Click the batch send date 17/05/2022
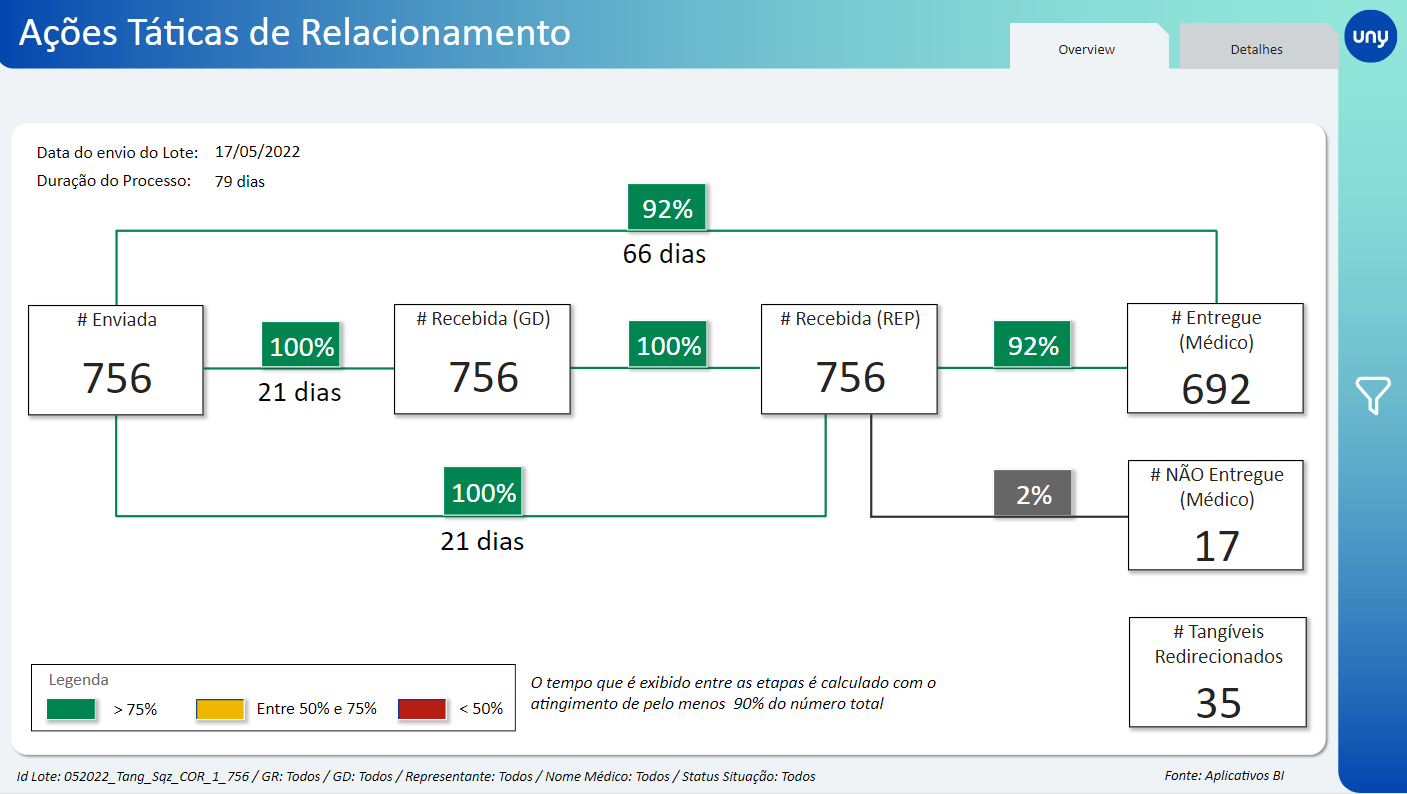Screen dimensions: 1407x794 pos(257,152)
